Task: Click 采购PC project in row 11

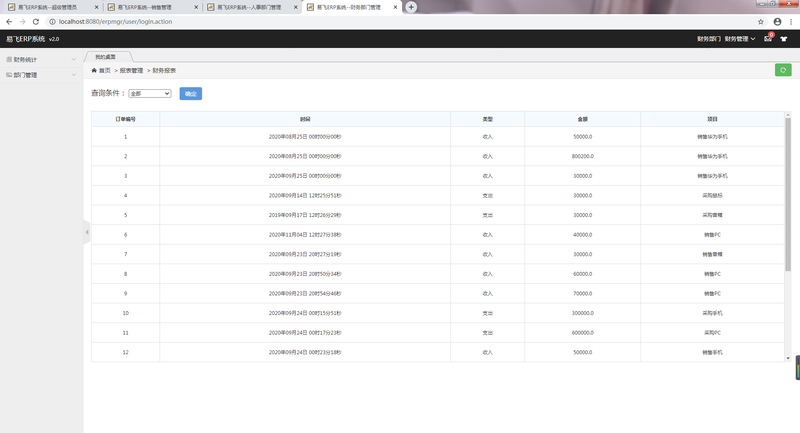Action: [x=712, y=333]
